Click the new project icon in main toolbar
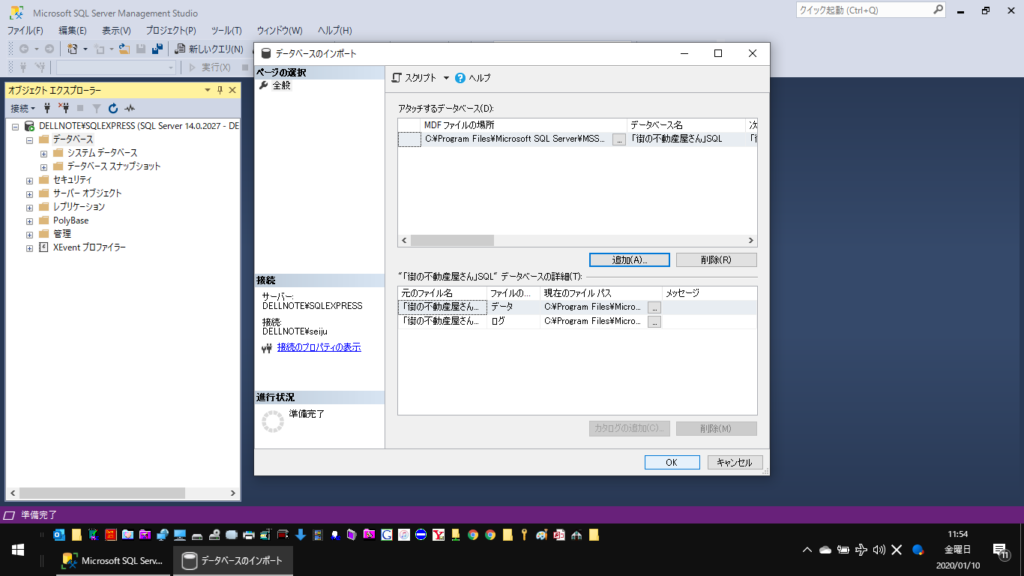Image resolution: width=1024 pixels, height=576 pixels. (72, 49)
